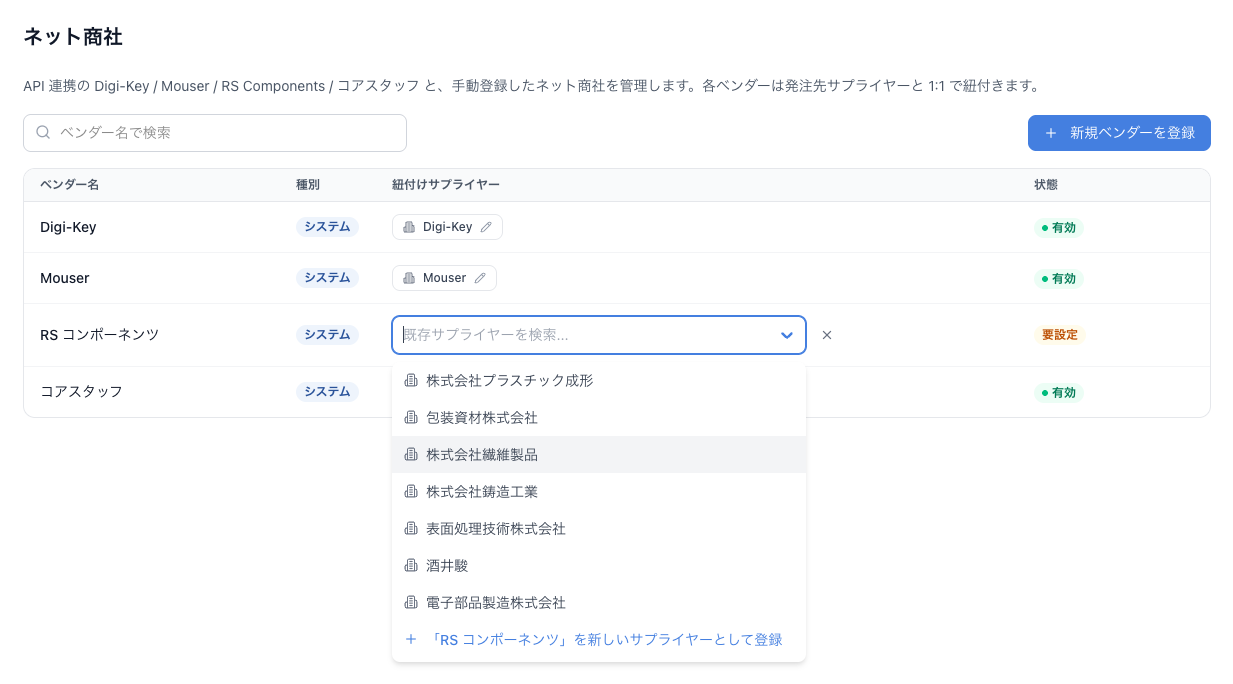Viewport: 1233px width, 684px height.
Task: Click システム badge in Mouser row
Action: pos(327,278)
